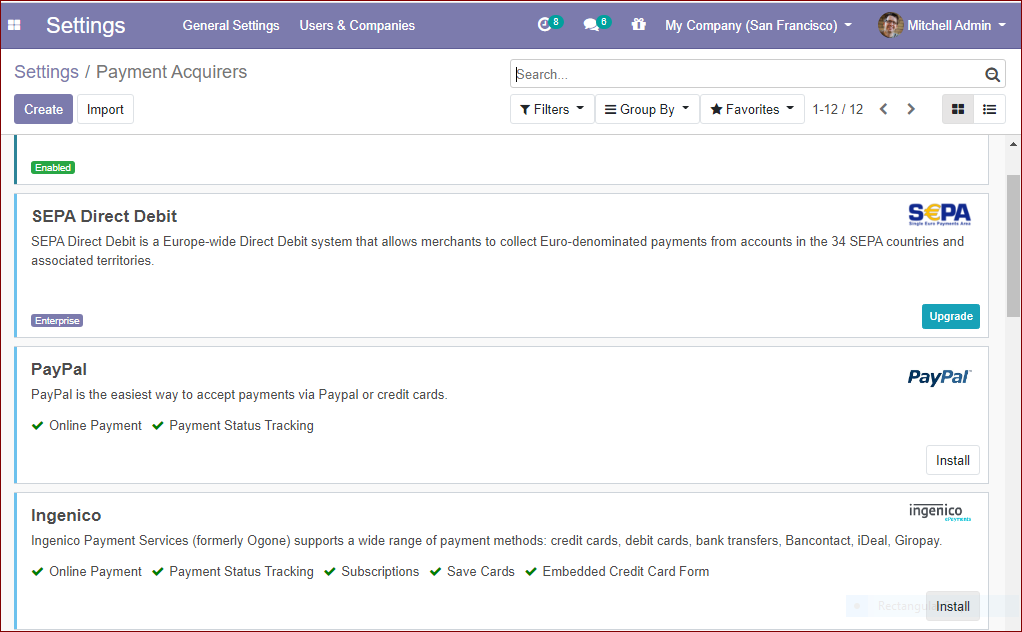Open Users & Companies menu
The image size is (1022, 632).
pos(357,25)
